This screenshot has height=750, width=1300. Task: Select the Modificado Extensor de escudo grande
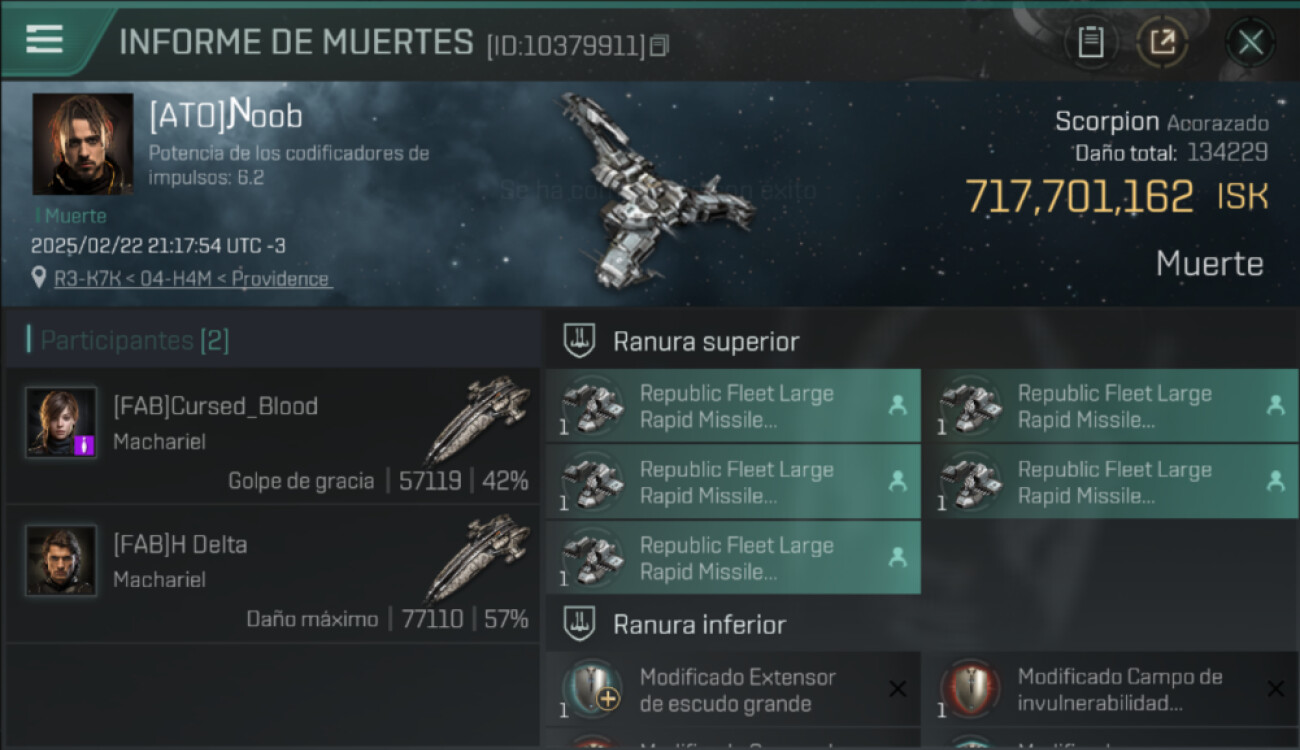click(x=732, y=690)
